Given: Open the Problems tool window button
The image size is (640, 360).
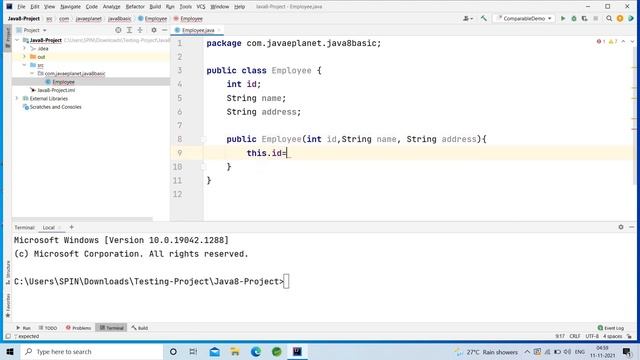Looking at the screenshot, I should tap(78, 328).
